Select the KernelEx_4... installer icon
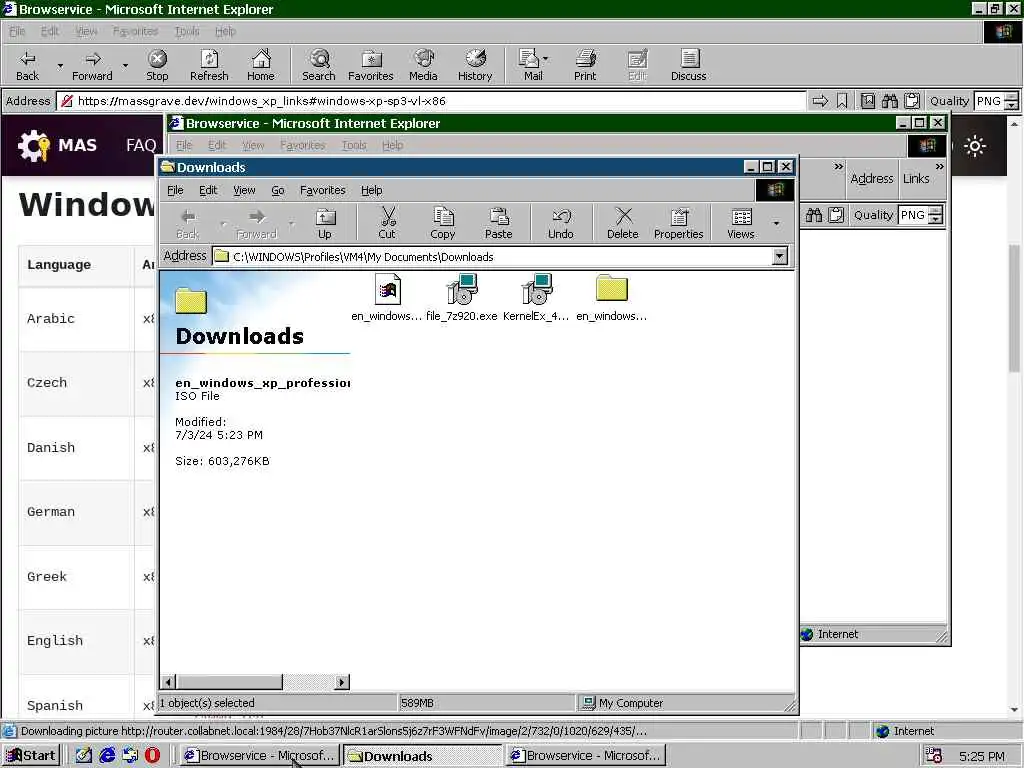The image size is (1024, 768). point(536,297)
